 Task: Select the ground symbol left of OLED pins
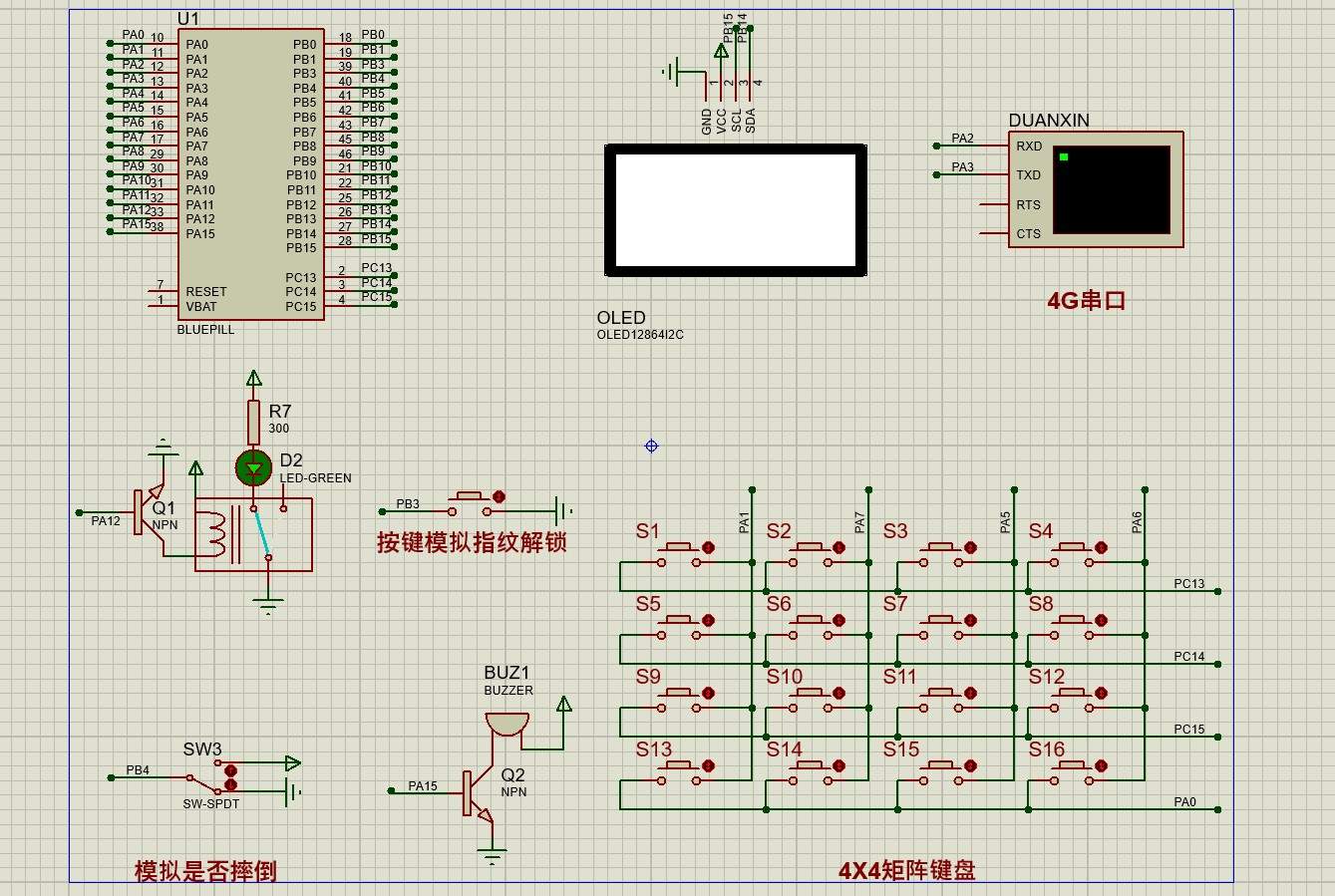[x=671, y=72]
